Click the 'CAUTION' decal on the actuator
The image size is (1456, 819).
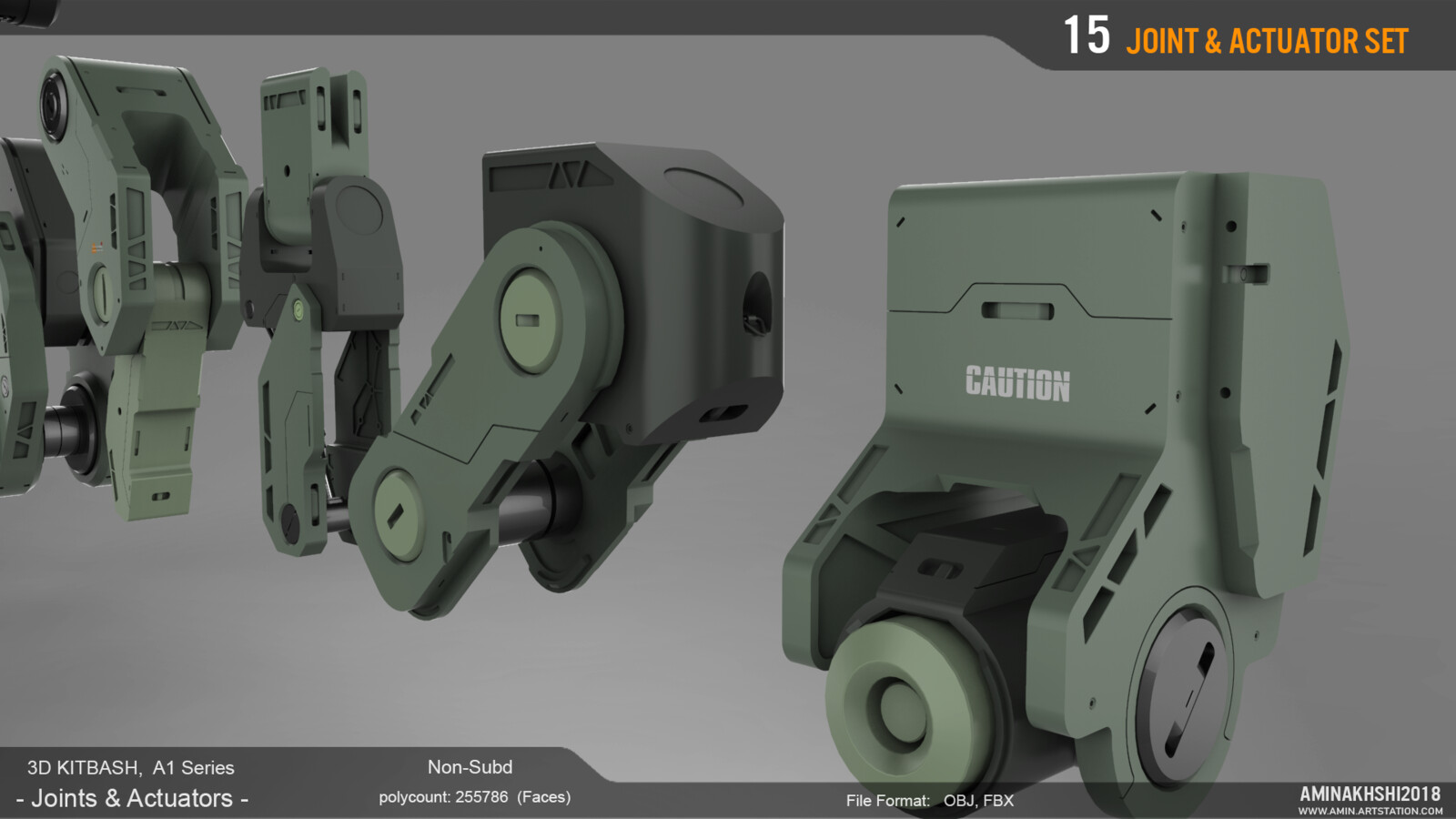[1017, 384]
